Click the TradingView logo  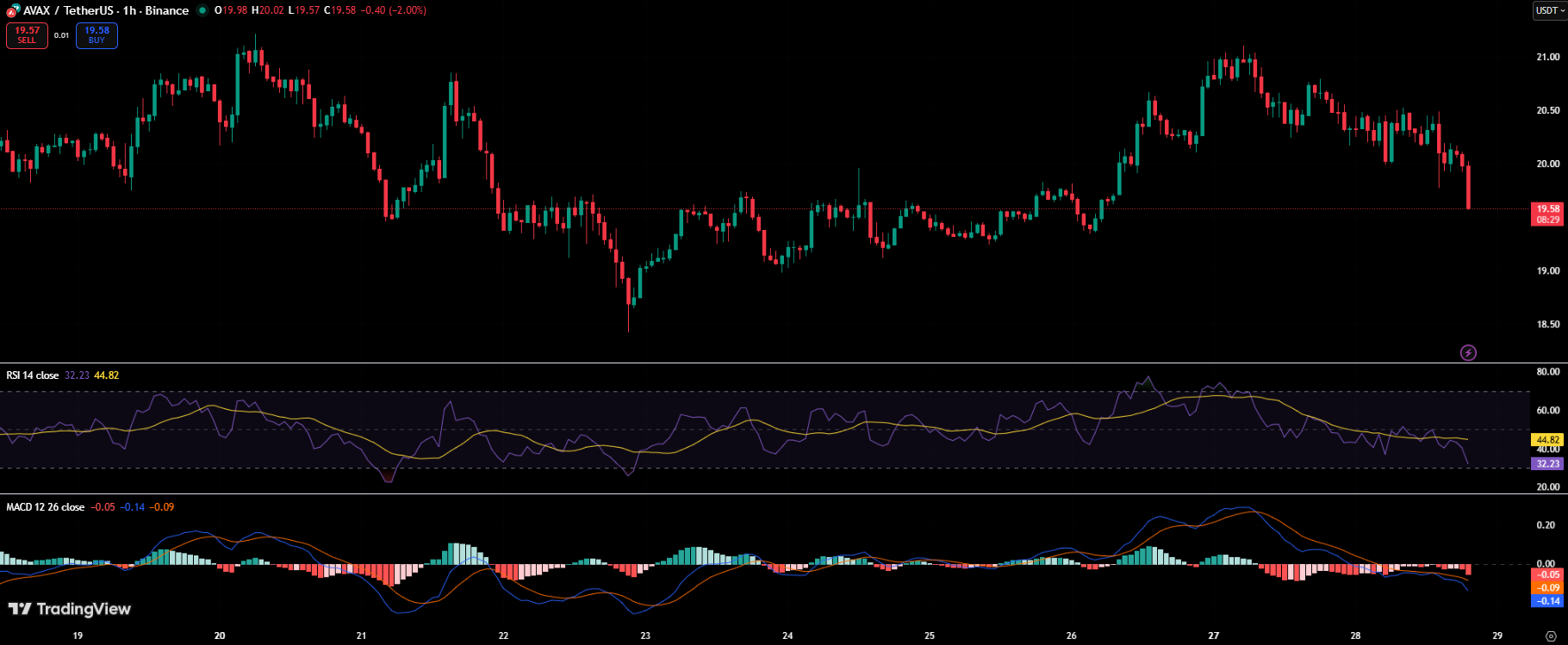(70, 609)
